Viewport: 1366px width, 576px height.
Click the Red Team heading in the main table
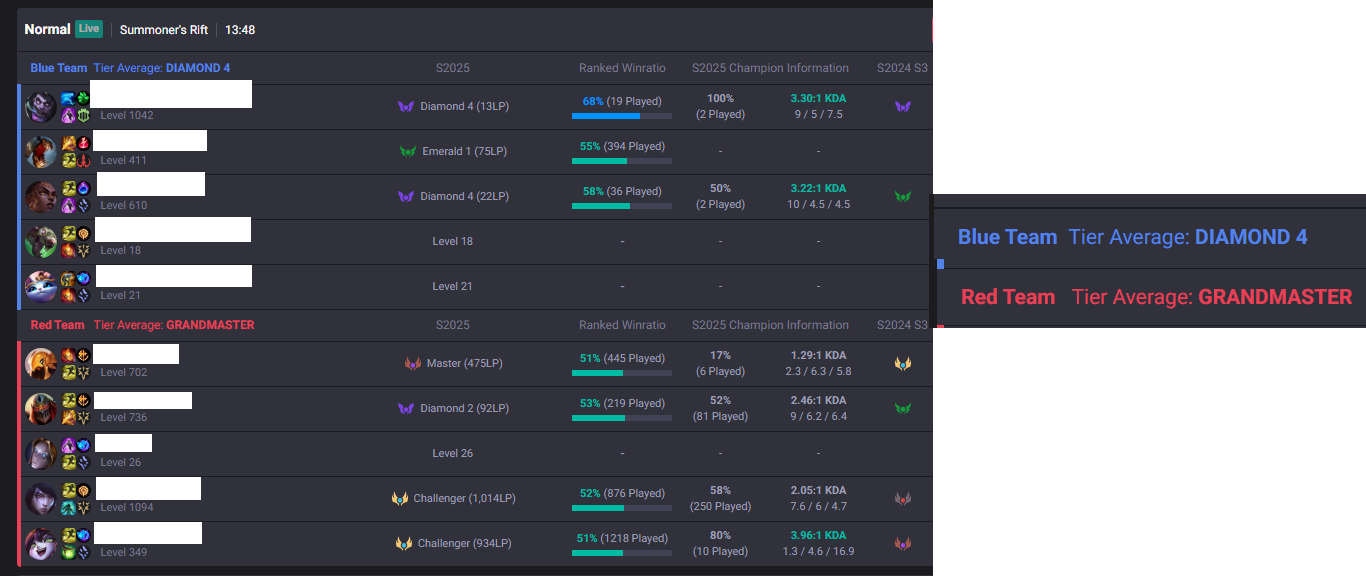pos(58,325)
